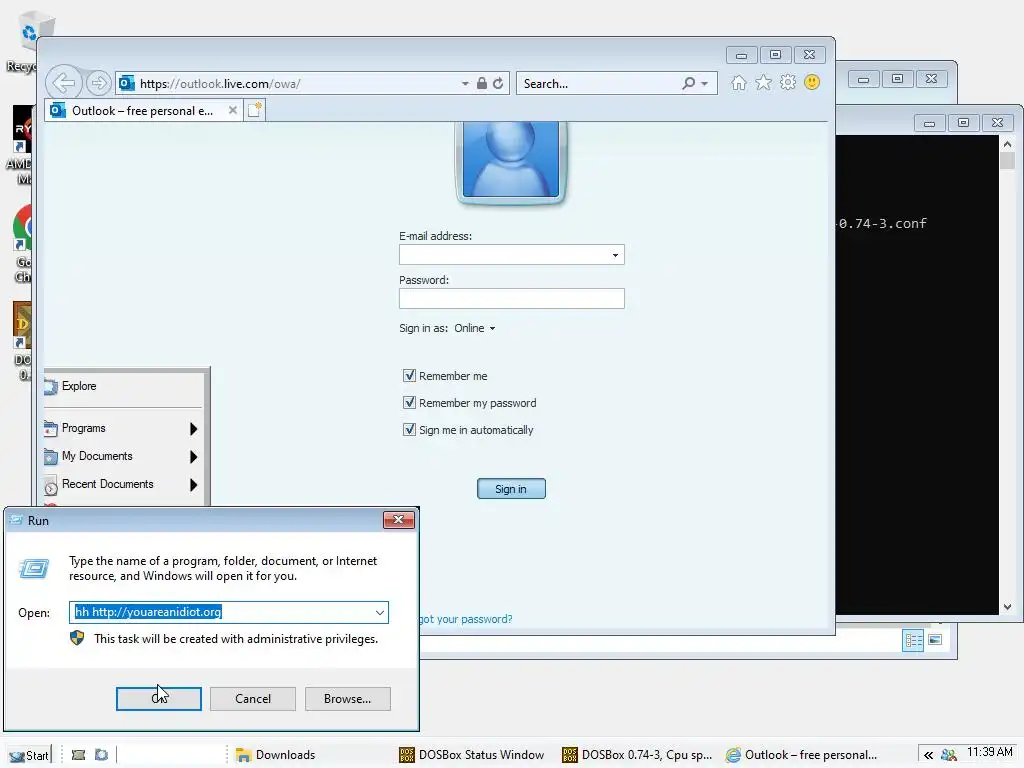The height and width of the screenshot is (768, 1024).
Task: Select details view icon in back window
Action: 913,641
